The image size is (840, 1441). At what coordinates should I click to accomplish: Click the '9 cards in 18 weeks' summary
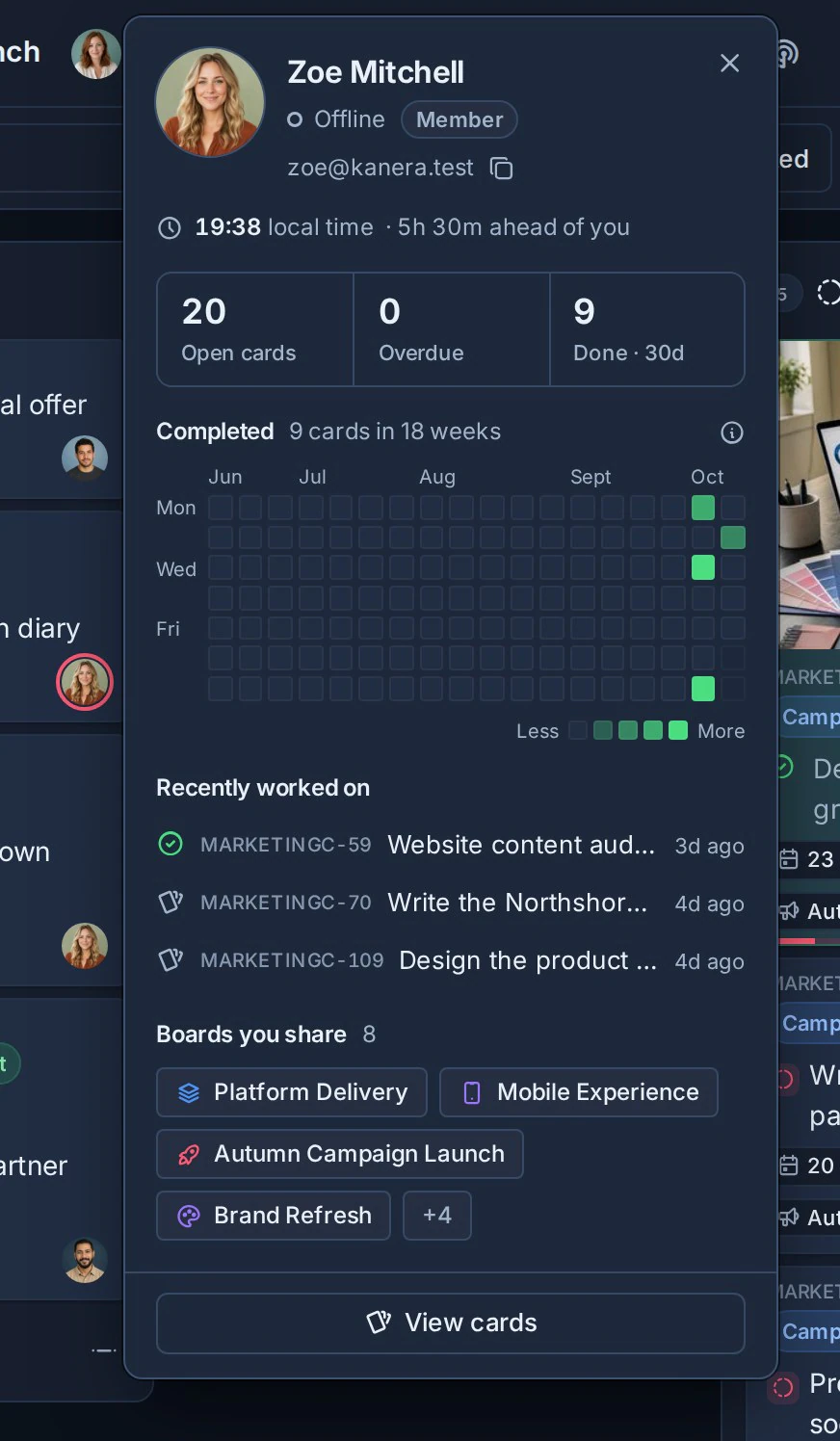395,432
